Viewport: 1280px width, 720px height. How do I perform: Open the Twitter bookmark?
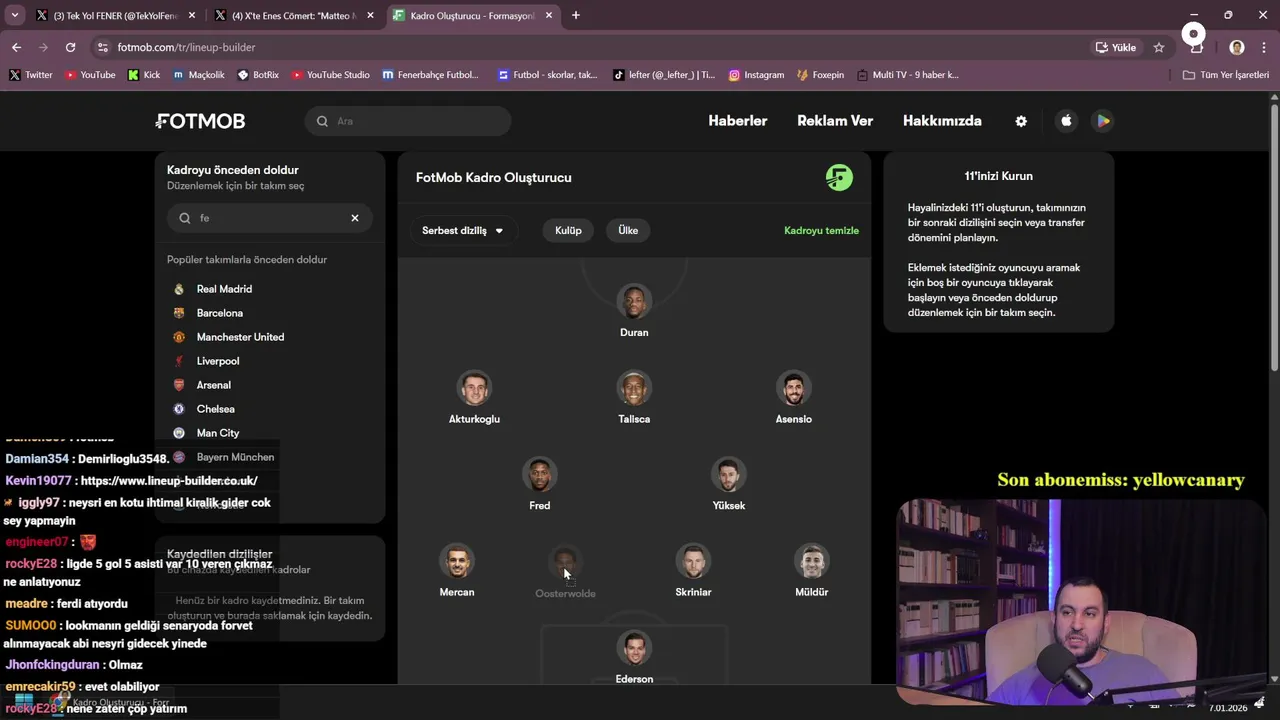tap(31, 75)
